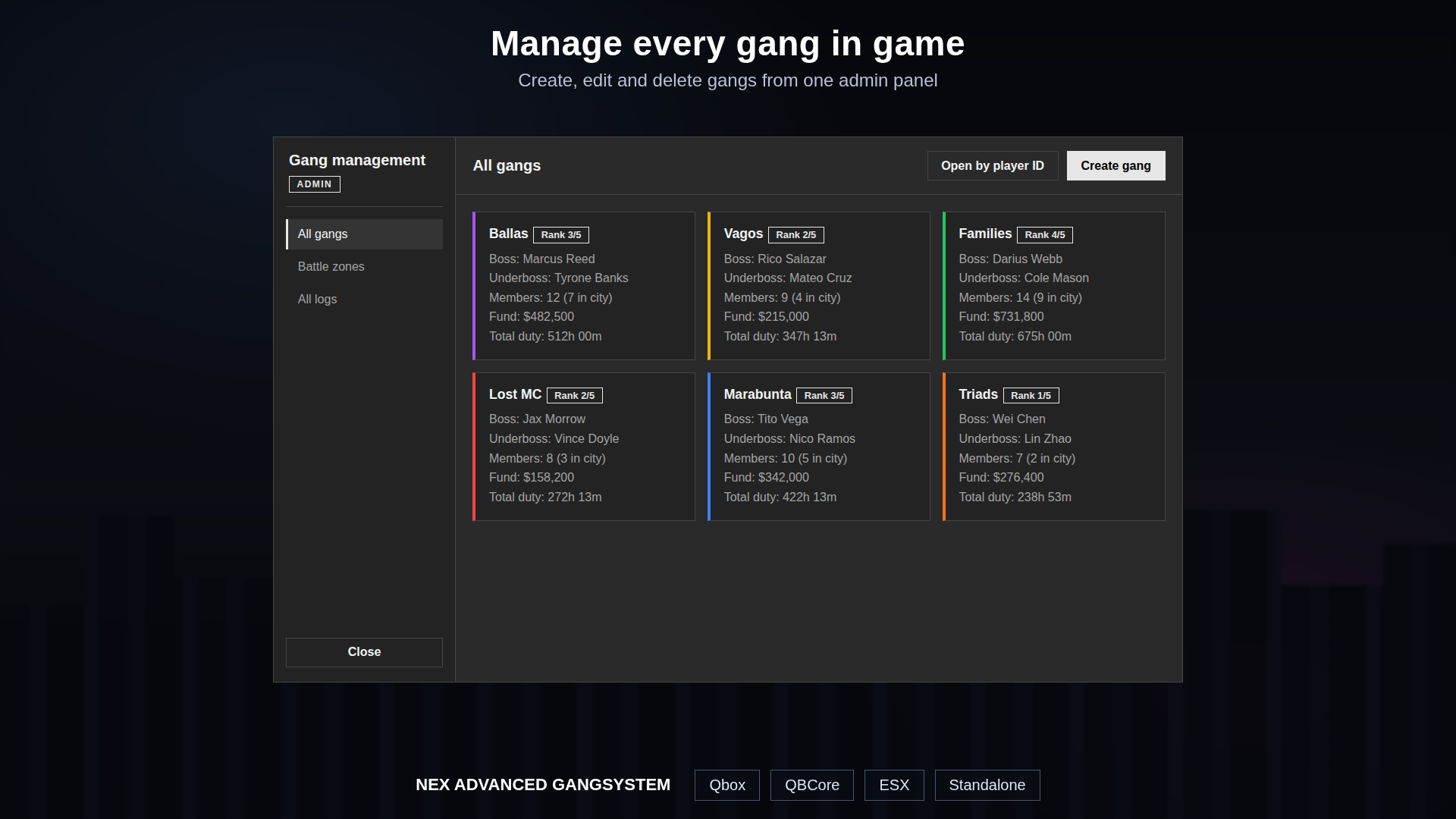Click 'Underboss: Mateo Cruz' text
This screenshot has width=1456, height=819.
788,278
